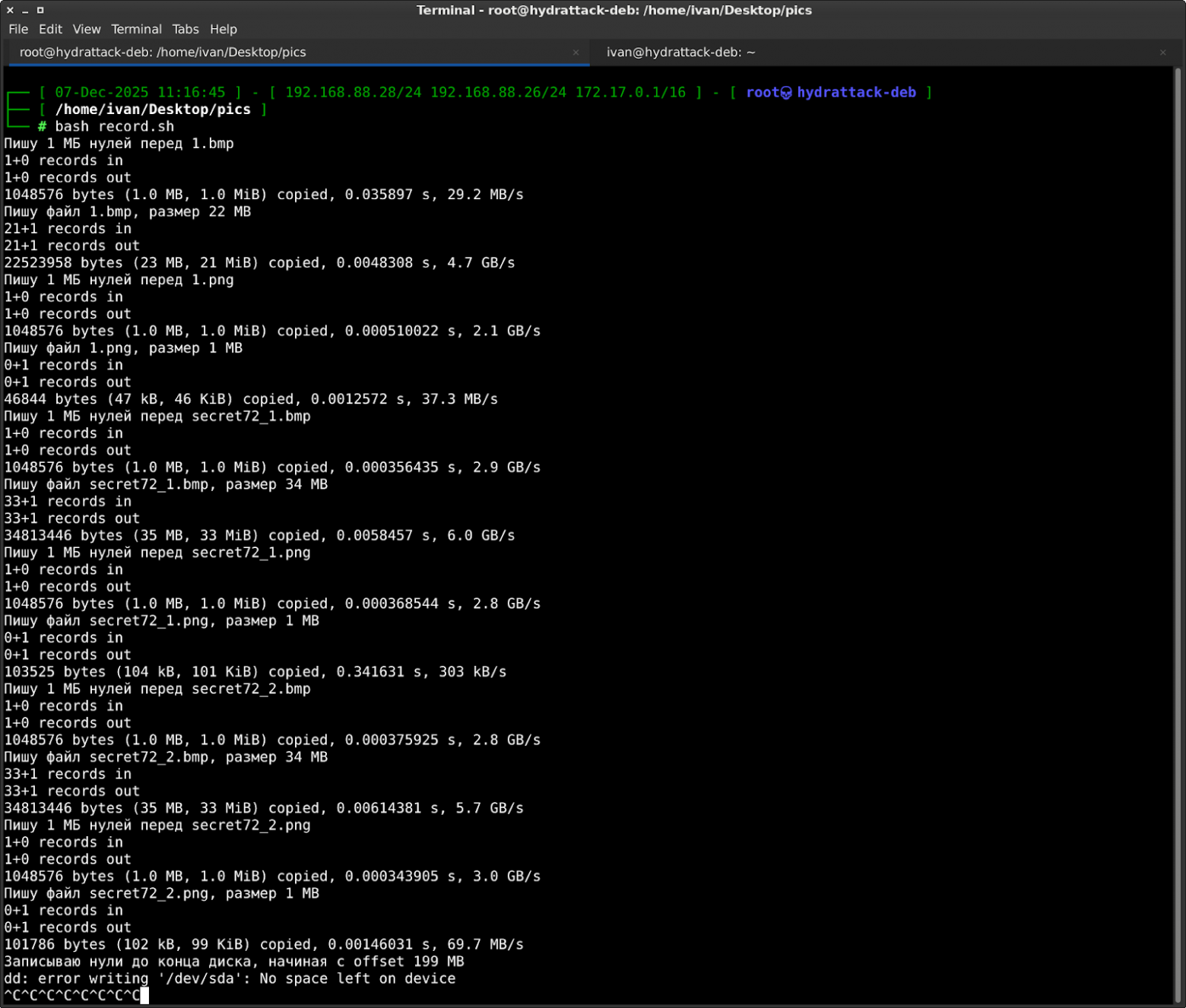
Task: Close the ivan@hydrattack-deb: ~ tab
Action: [1162, 52]
